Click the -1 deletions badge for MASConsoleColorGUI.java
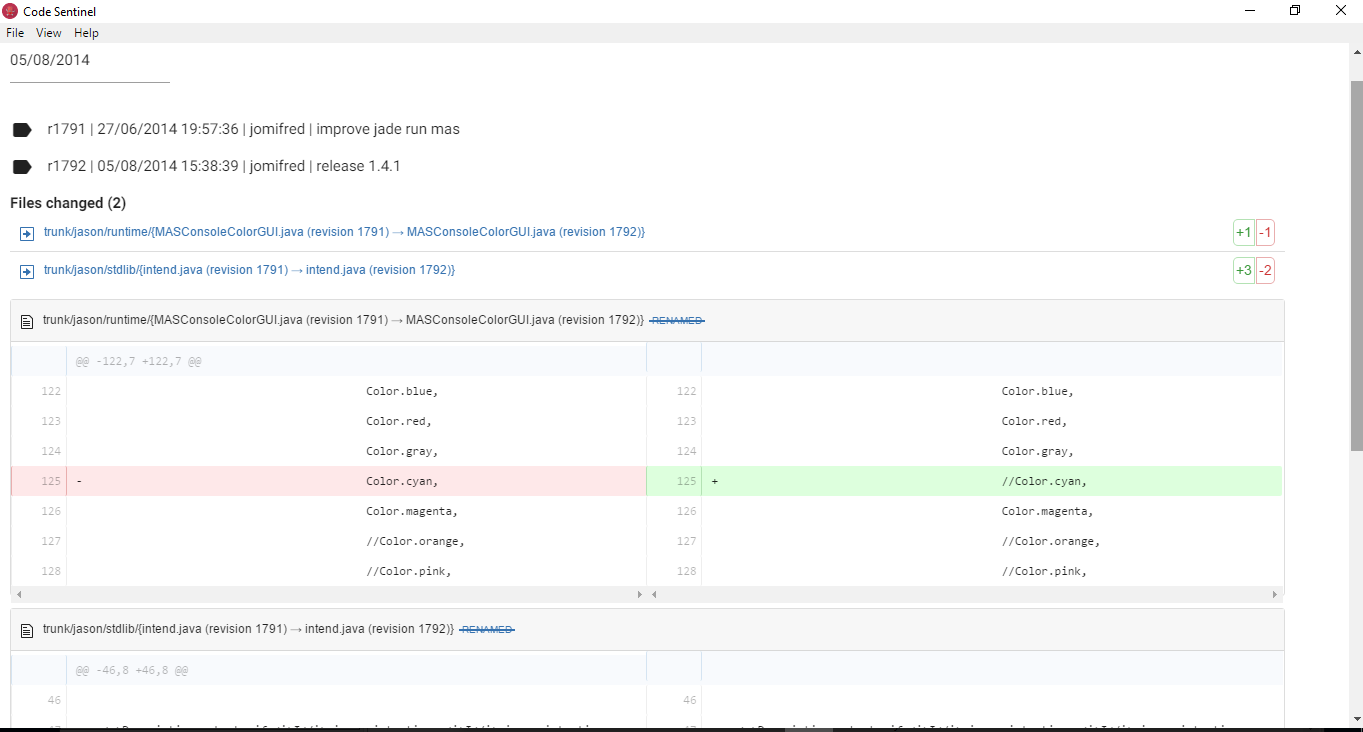This screenshot has width=1363, height=732. click(x=1265, y=233)
